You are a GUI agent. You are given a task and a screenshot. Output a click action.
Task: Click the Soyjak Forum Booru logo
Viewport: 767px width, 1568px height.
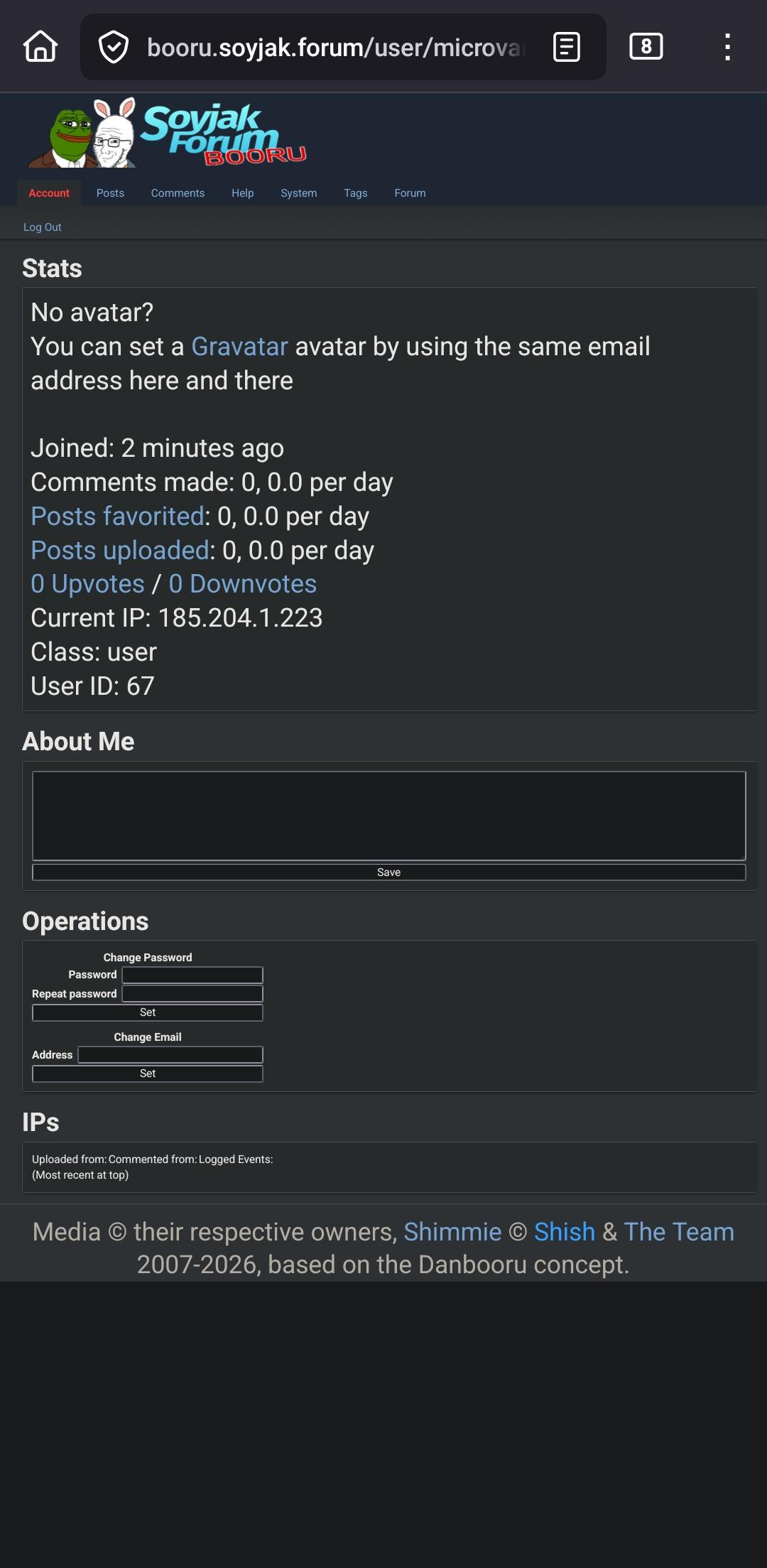[168, 135]
